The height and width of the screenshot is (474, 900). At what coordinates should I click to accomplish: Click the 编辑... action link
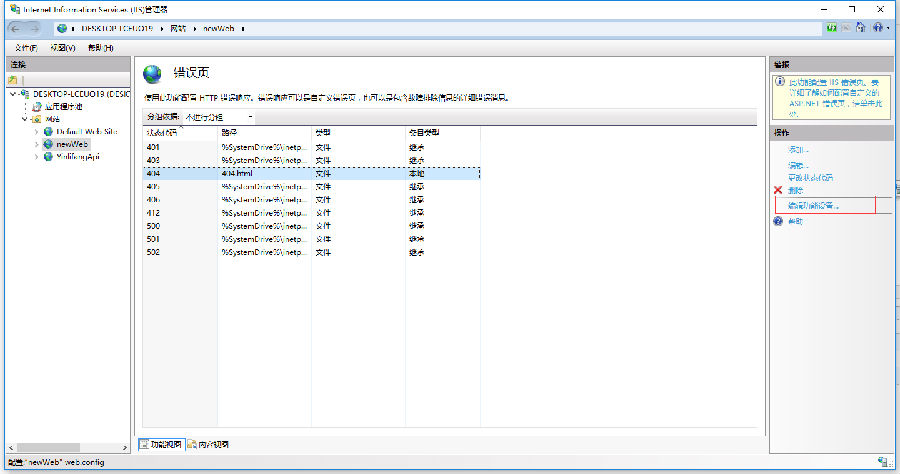(798, 165)
